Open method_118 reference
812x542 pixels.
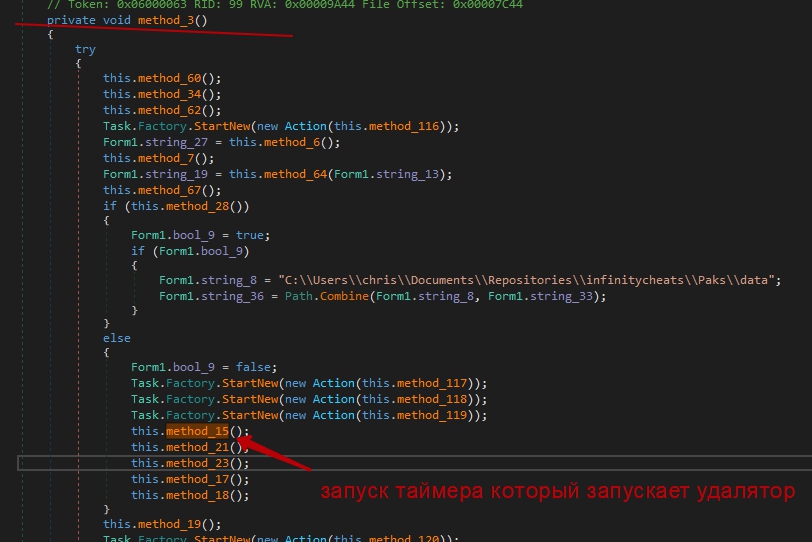432,400
